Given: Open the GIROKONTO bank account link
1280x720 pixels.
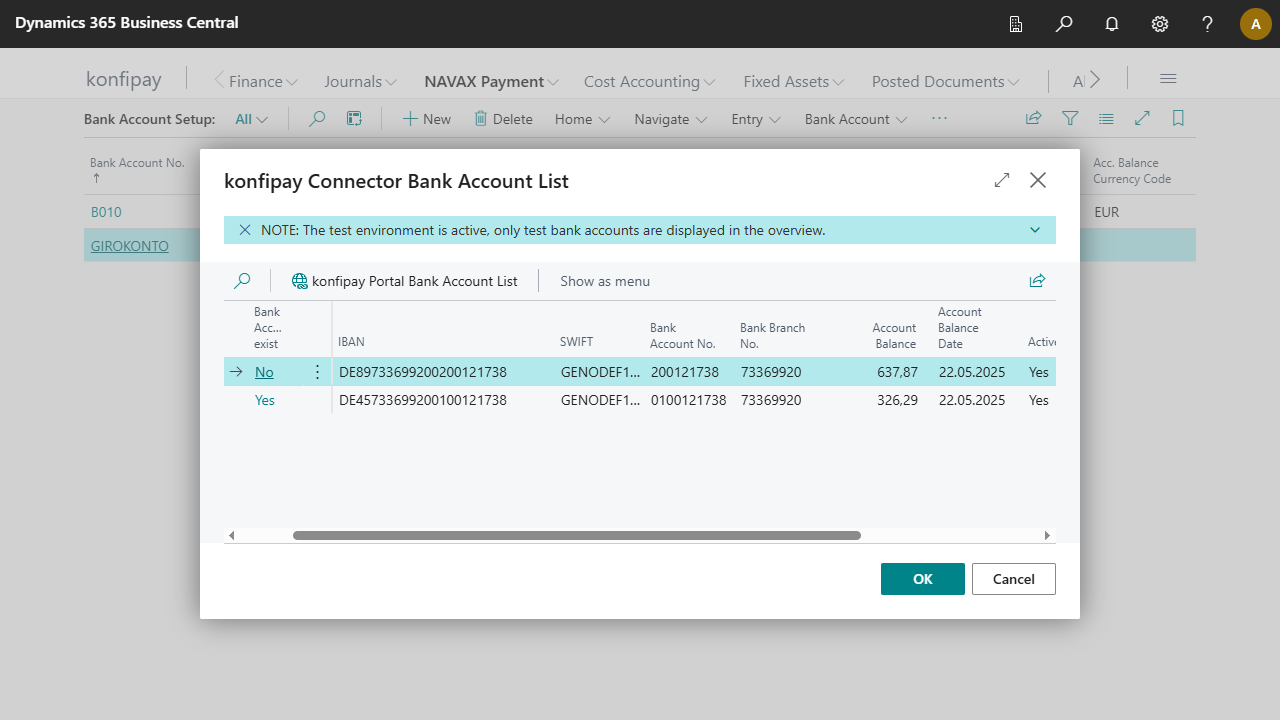Looking at the screenshot, I should tap(130, 245).
